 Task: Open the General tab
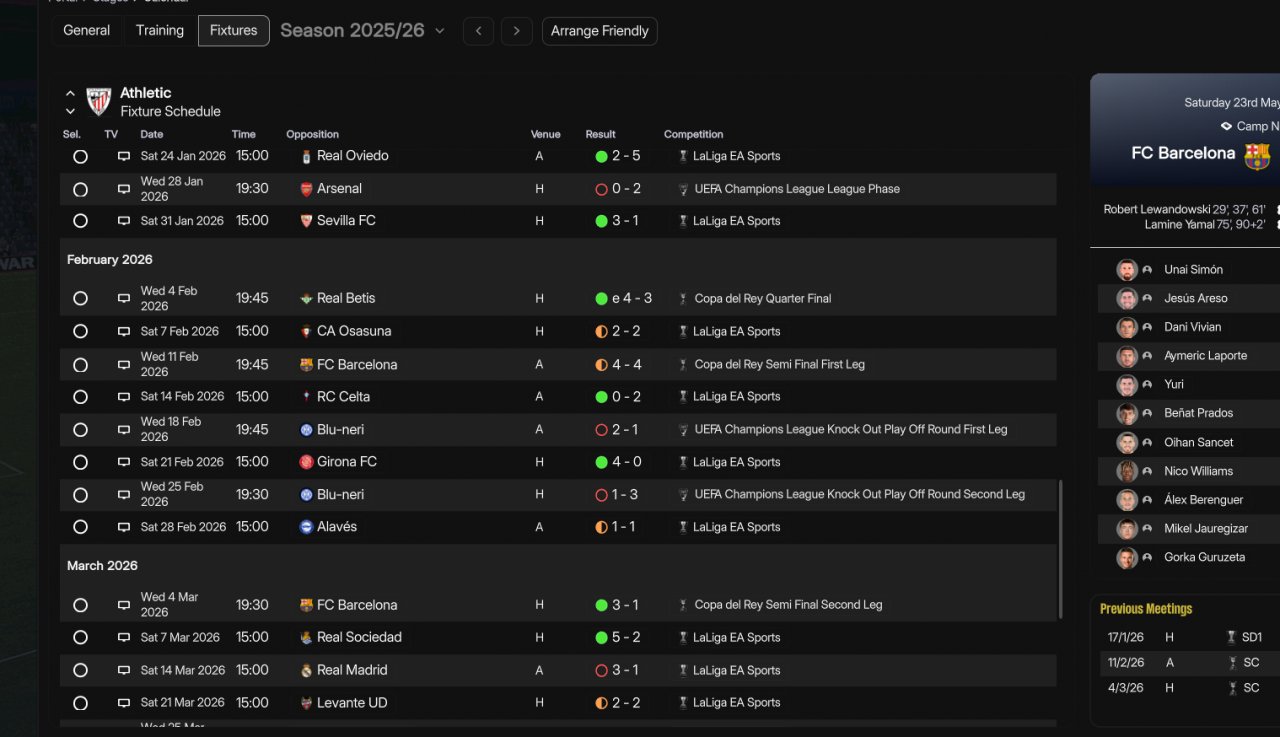87,31
